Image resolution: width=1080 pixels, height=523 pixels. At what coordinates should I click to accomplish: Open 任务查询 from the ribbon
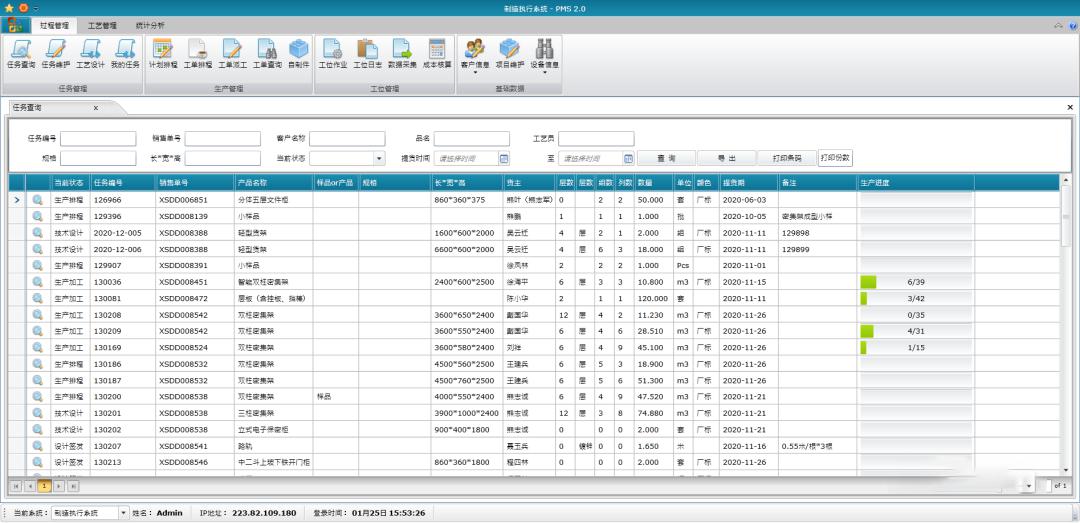[x=20, y=54]
